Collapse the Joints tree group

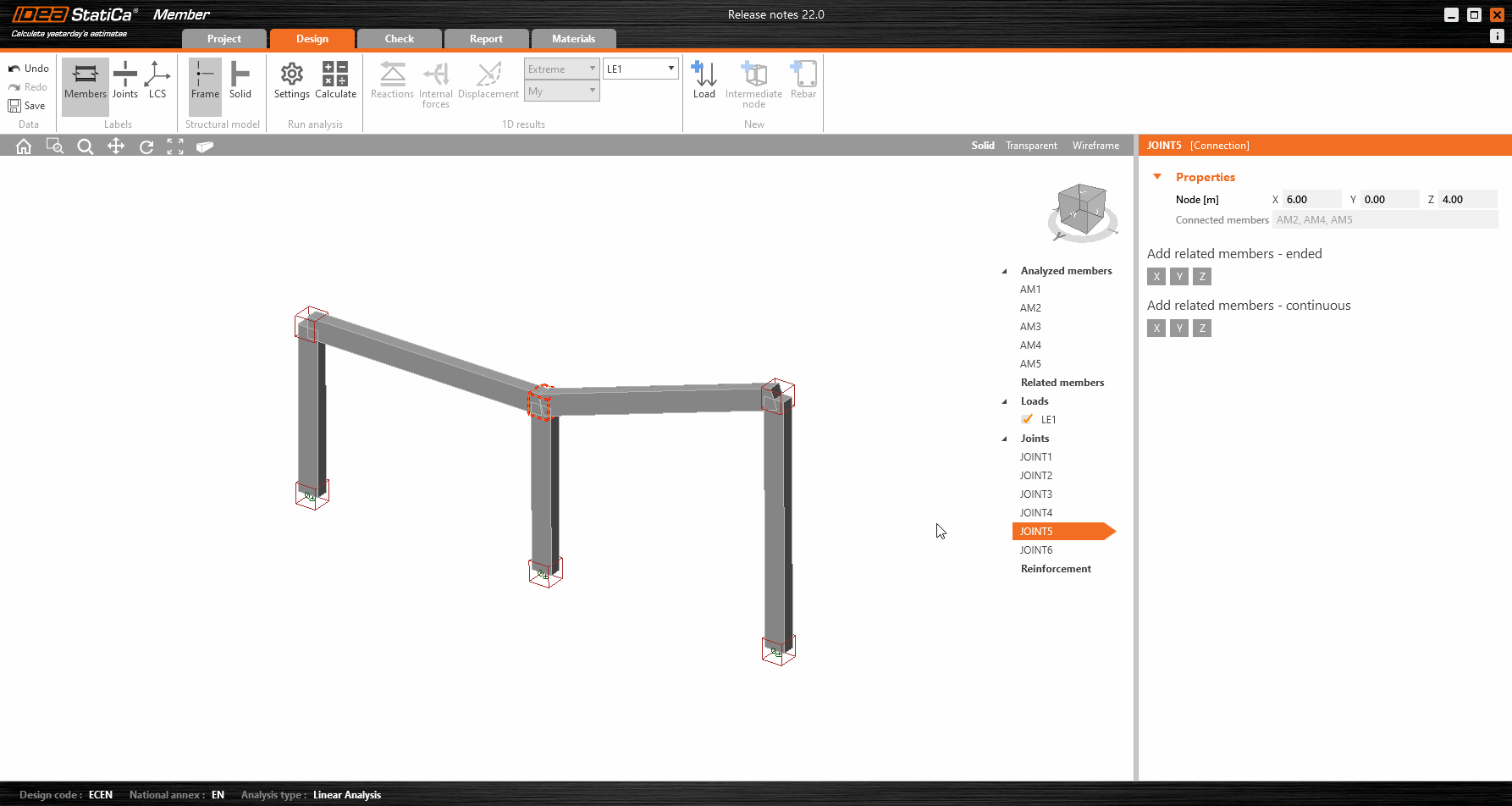(x=1005, y=439)
